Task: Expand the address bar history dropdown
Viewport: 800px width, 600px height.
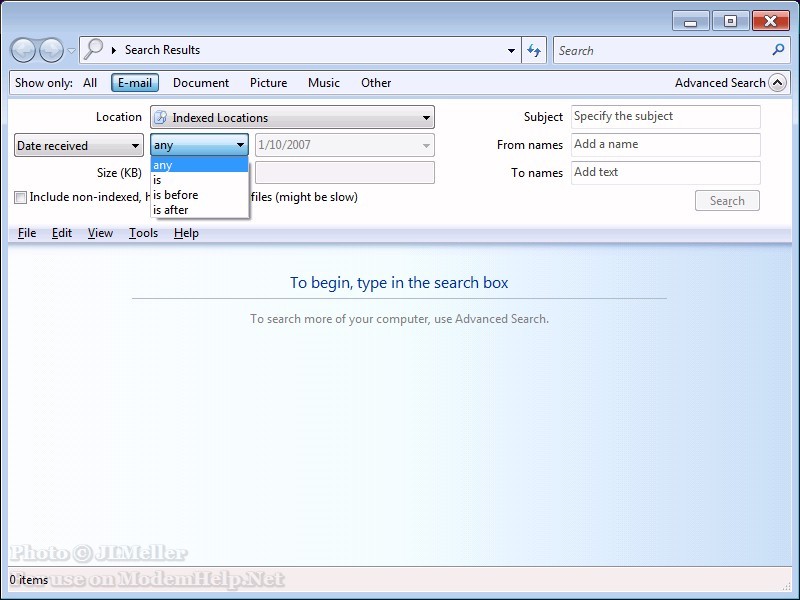Action: point(511,51)
